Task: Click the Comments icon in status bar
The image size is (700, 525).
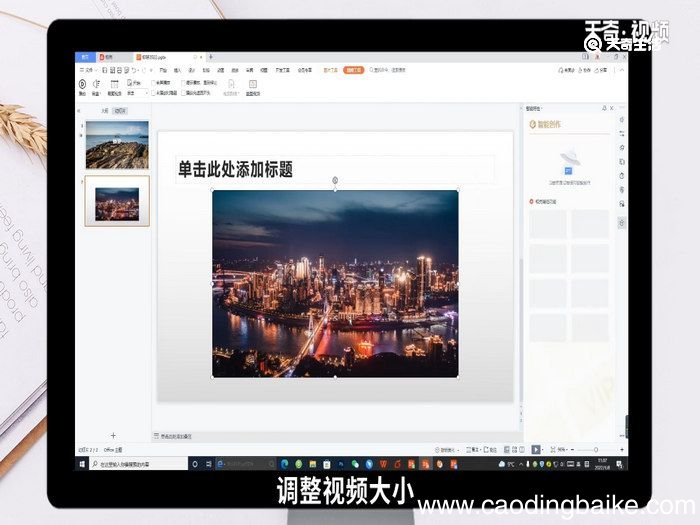Action: point(490,450)
